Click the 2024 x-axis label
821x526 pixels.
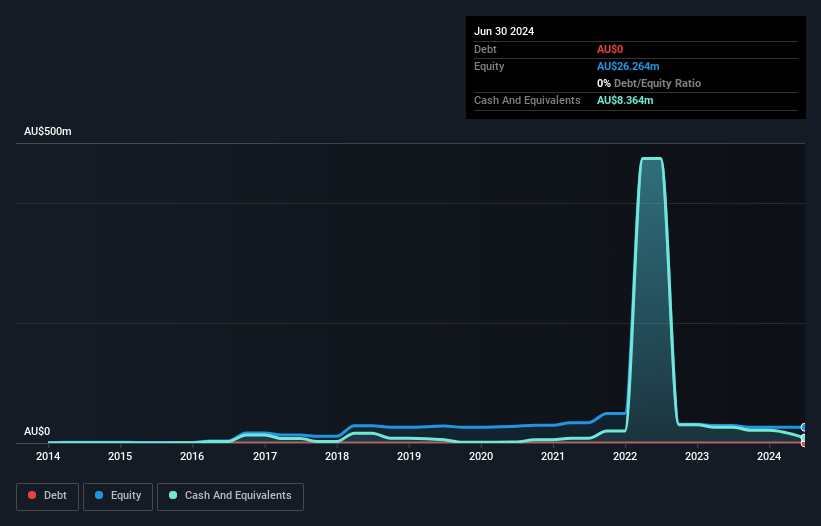[769, 456]
